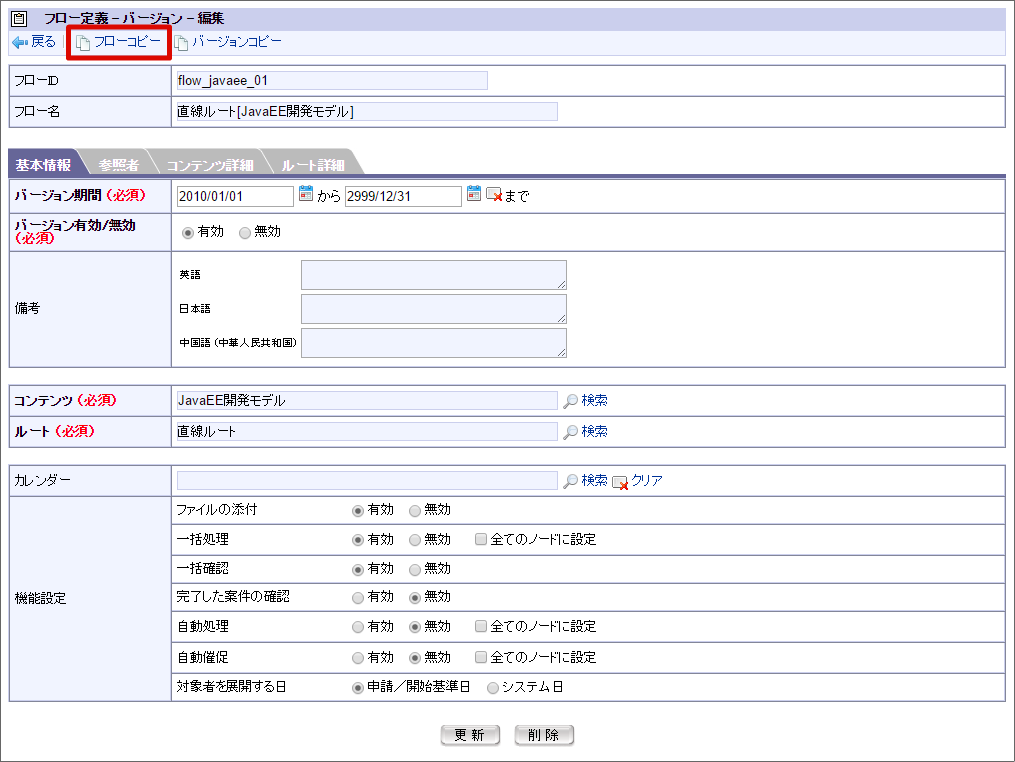Select 有効 for バージョン有効/無効
The height and width of the screenshot is (762, 1015).
point(188,233)
